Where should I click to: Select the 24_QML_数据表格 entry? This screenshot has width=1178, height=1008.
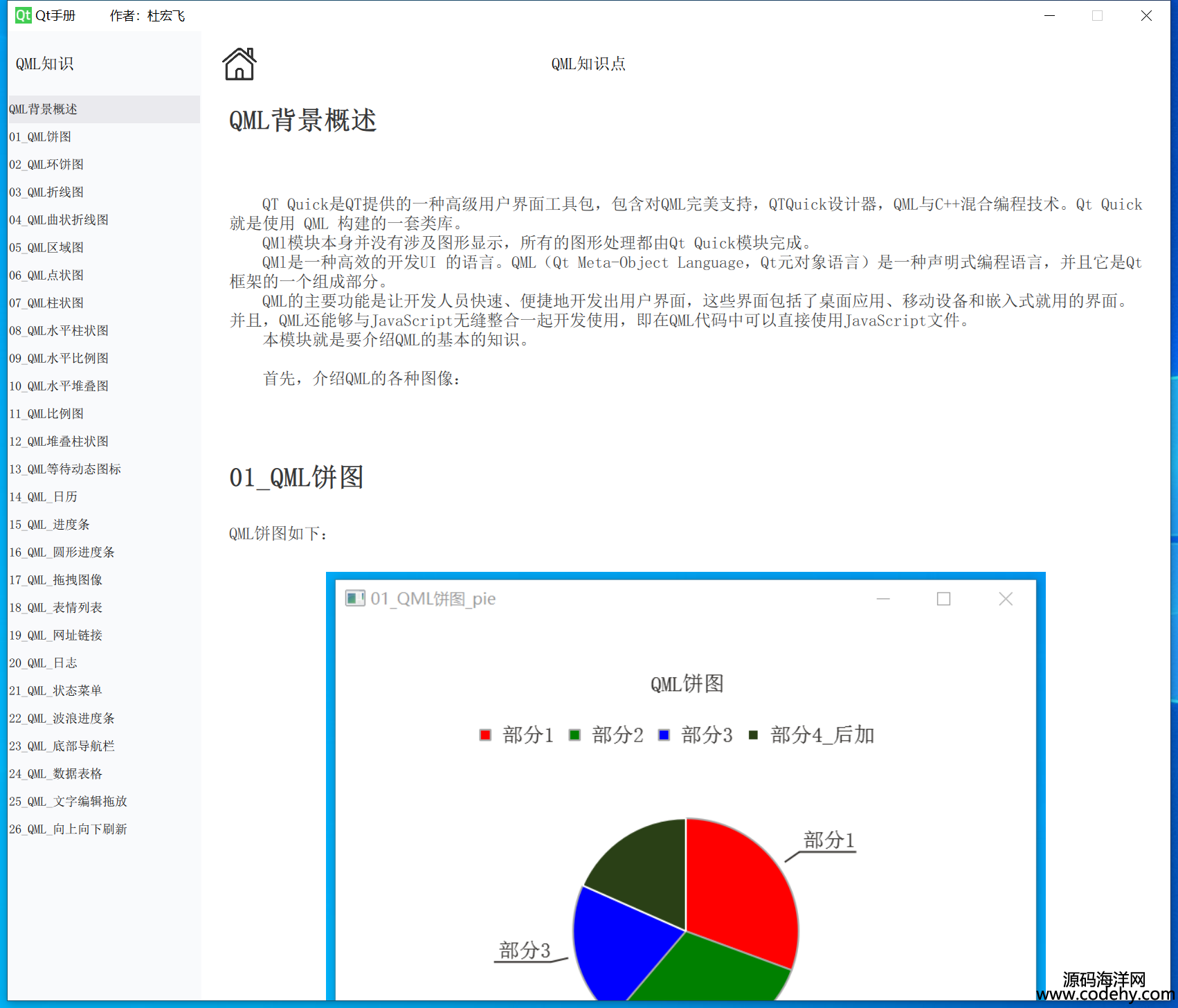coord(104,774)
